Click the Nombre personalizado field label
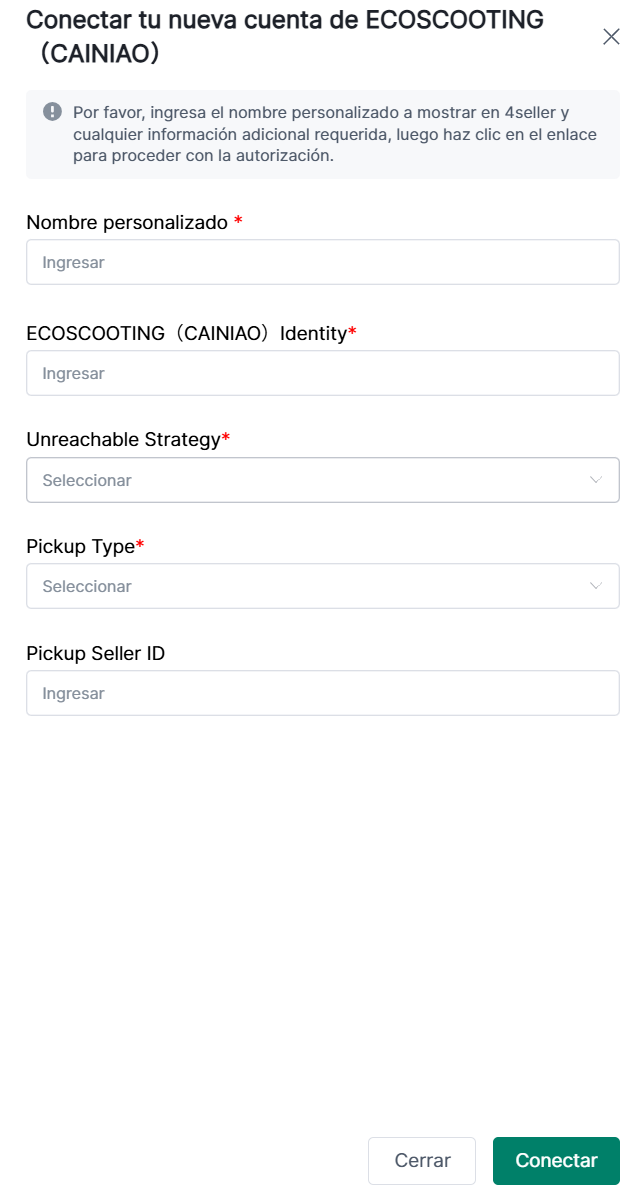This screenshot has width=635, height=1187. tap(127, 223)
